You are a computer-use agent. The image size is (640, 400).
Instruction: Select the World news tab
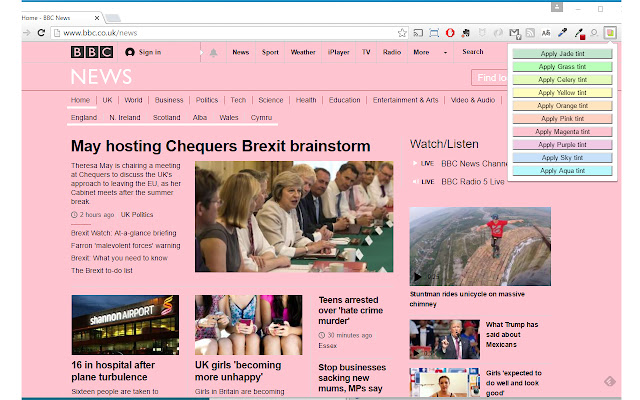[133, 100]
